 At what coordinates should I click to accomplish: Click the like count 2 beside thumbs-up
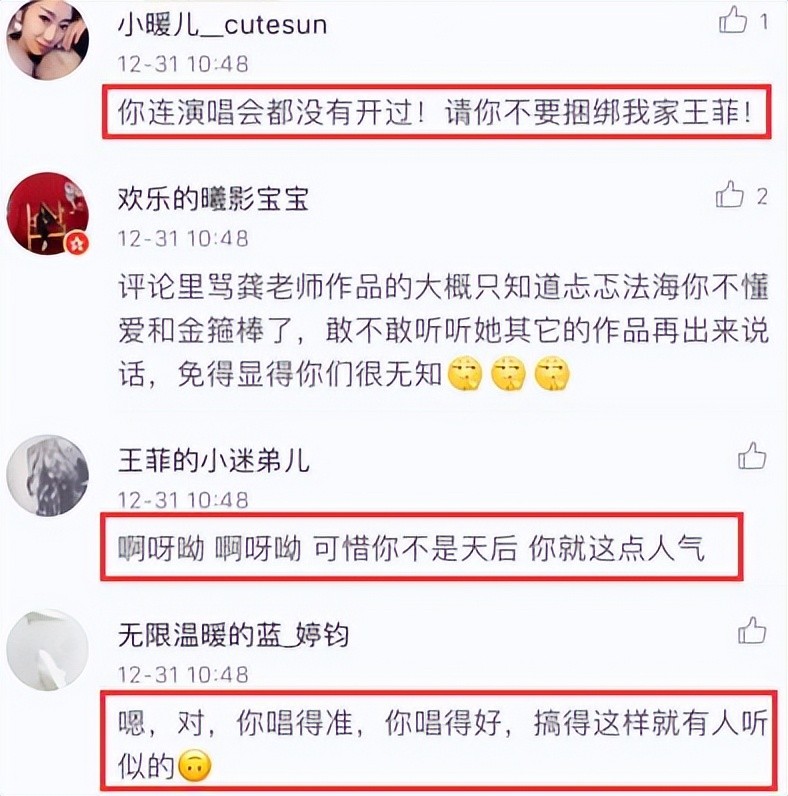[x=762, y=196]
